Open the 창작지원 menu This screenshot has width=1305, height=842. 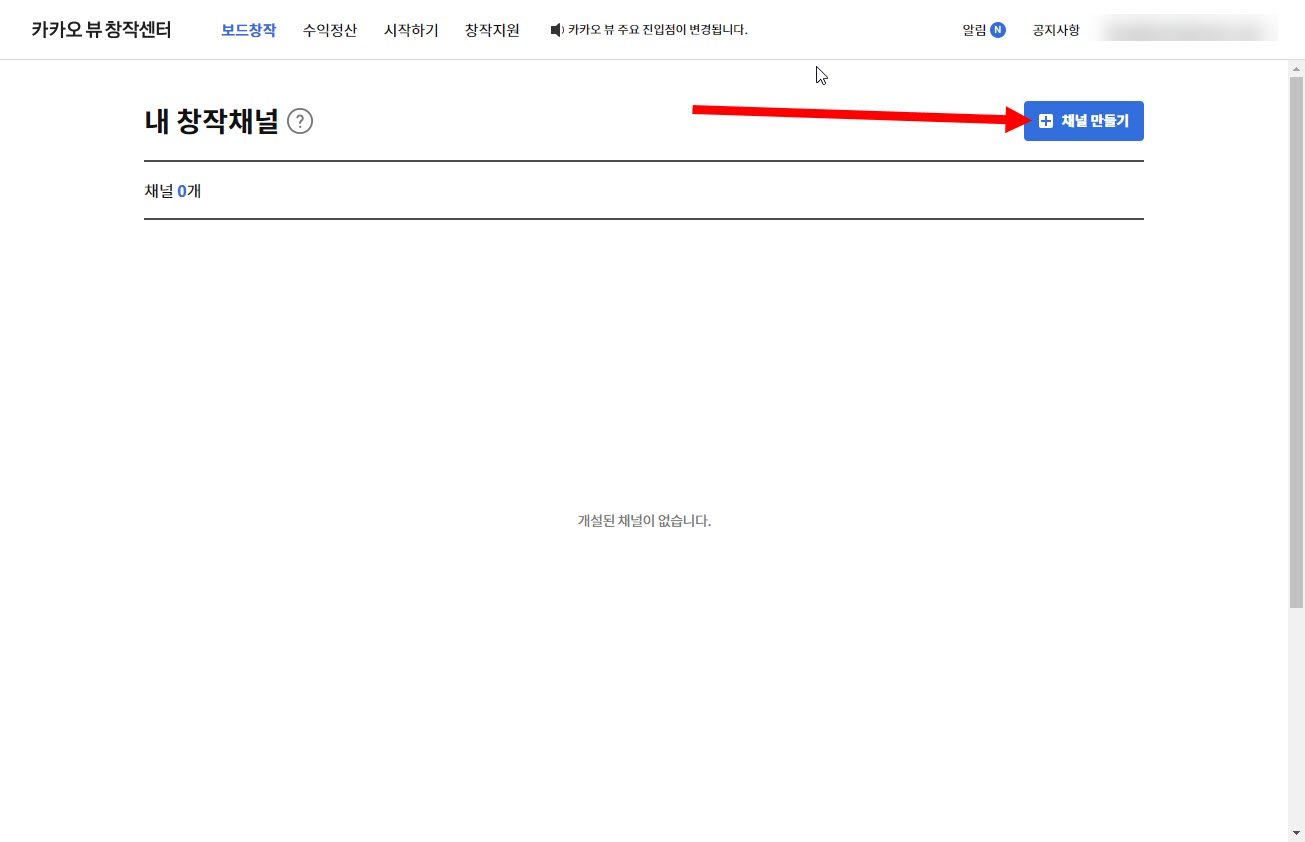coord(492,30)
